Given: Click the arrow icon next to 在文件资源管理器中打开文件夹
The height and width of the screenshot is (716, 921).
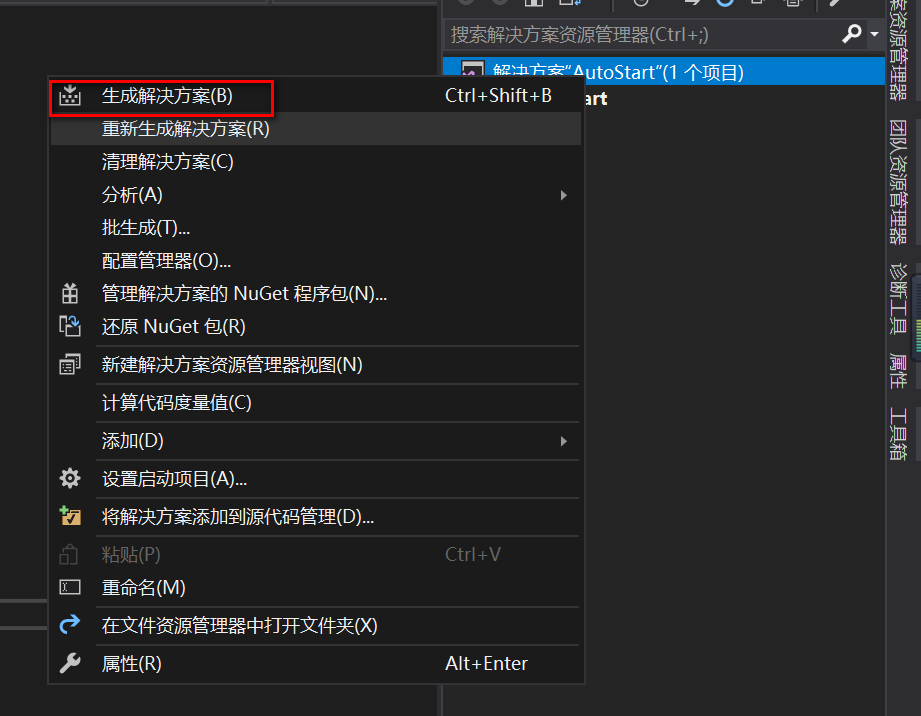Looking at the screenshot, I should click(69, 624).
